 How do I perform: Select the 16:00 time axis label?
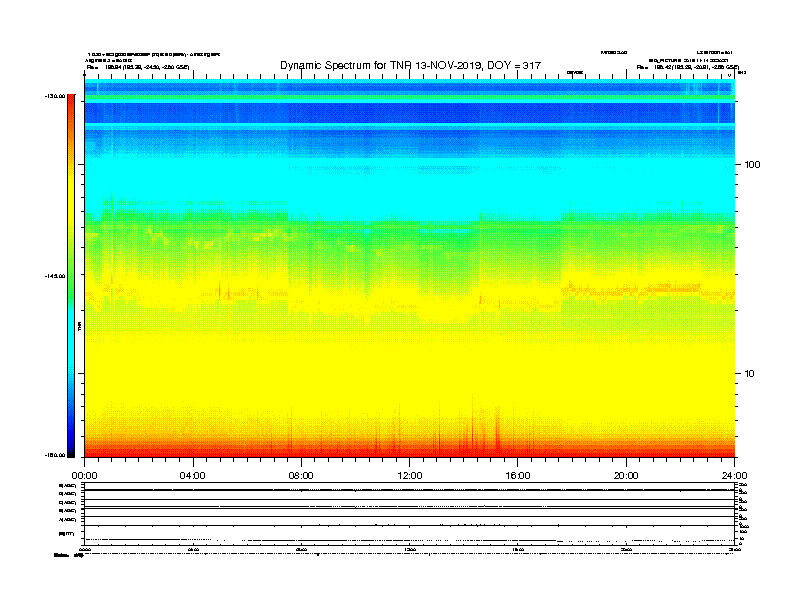pyautogui.click(x=518, y=476)
